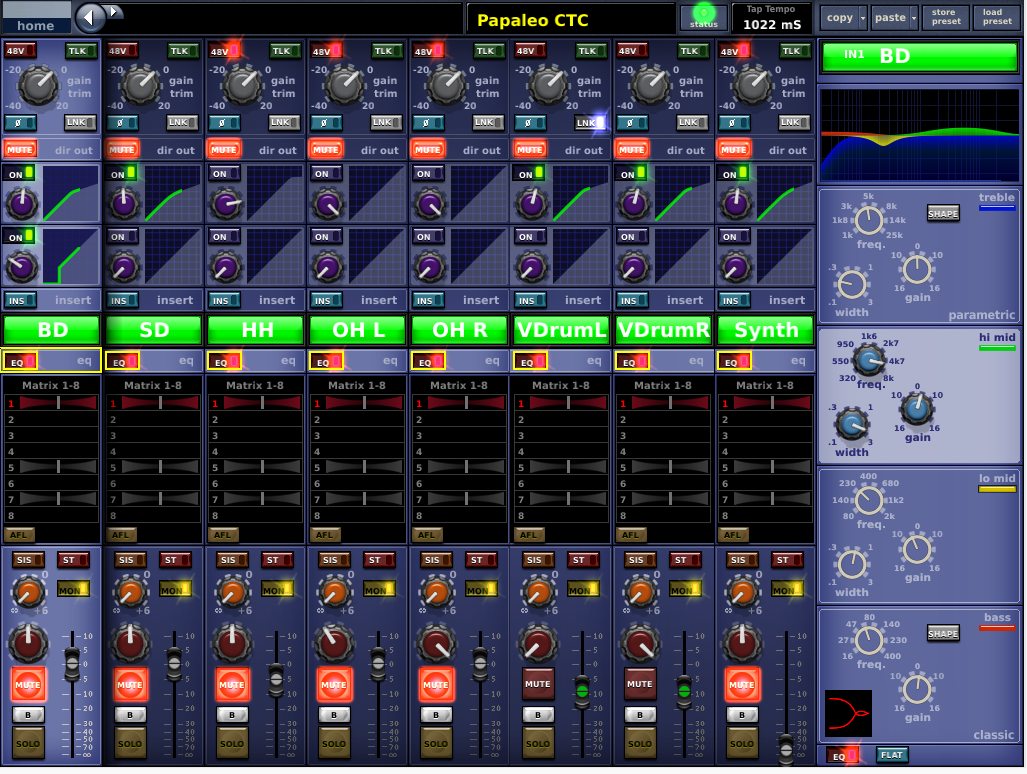1027x774 pixels.
Task: Open the copy dropdown arrow
Action: (862, 18)
